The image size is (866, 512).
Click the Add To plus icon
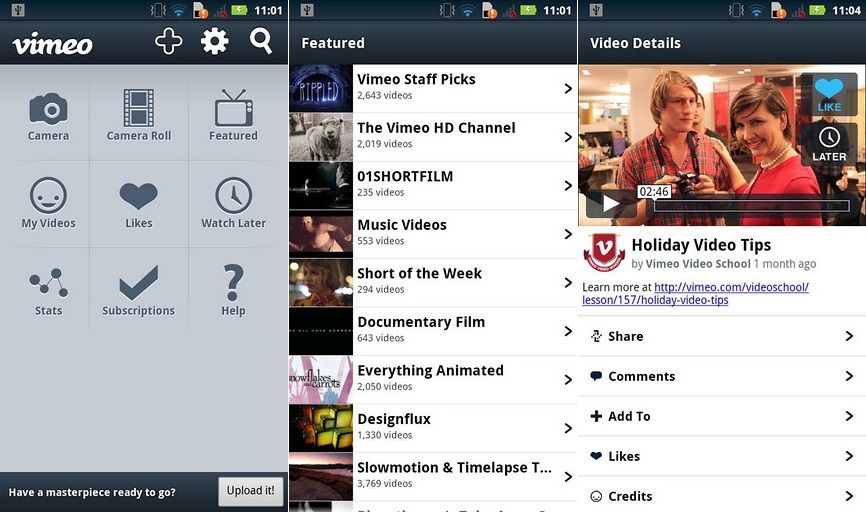click(x=596, y=416)
